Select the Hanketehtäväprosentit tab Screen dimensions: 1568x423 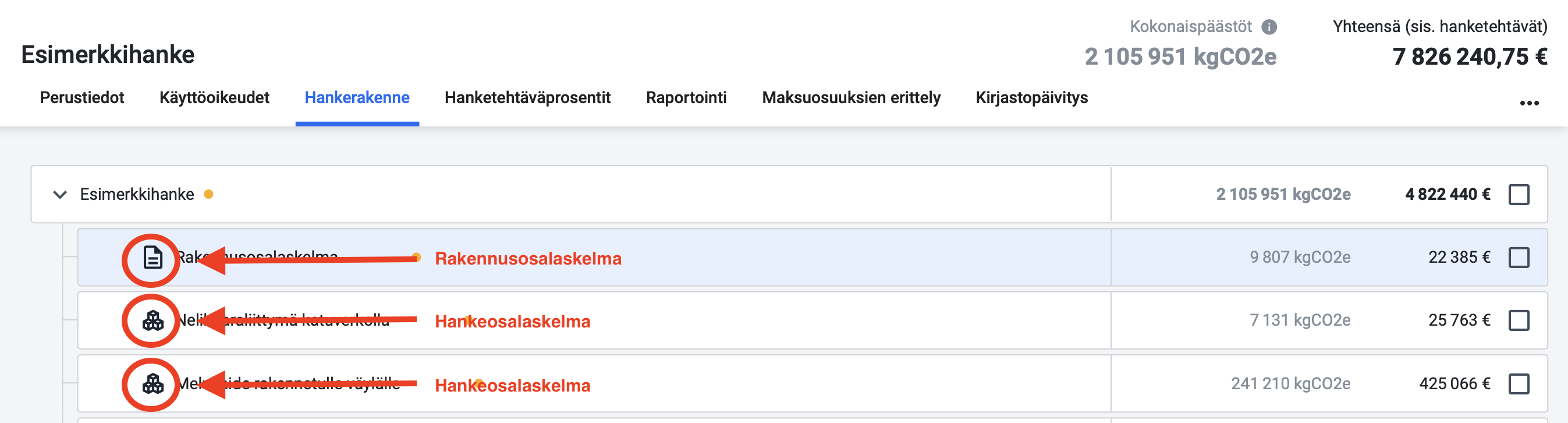528,97
